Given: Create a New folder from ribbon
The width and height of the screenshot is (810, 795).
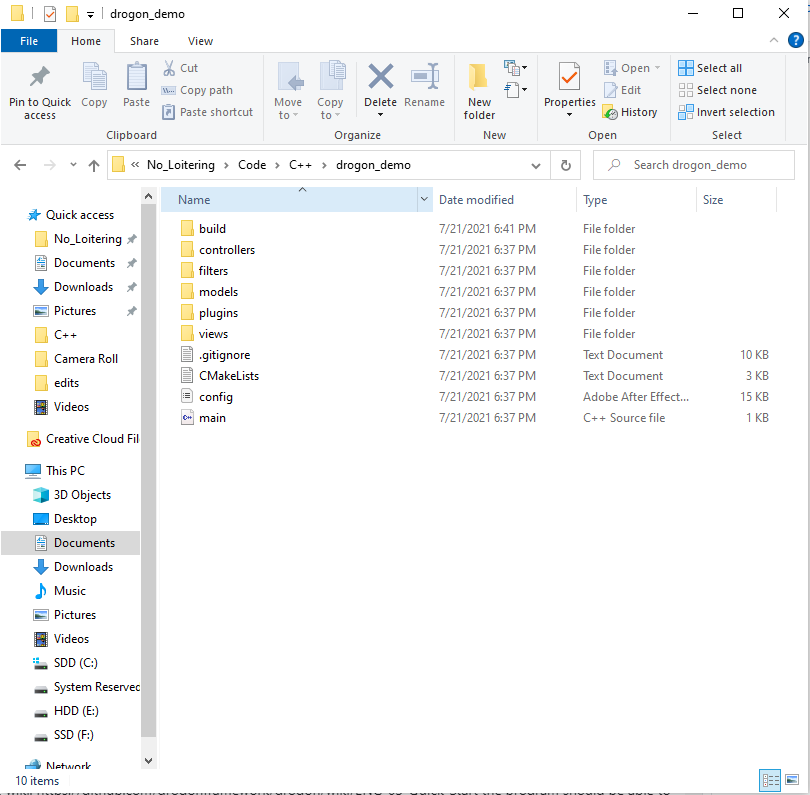Looking at the screenshot, I should tap(479, 92).
